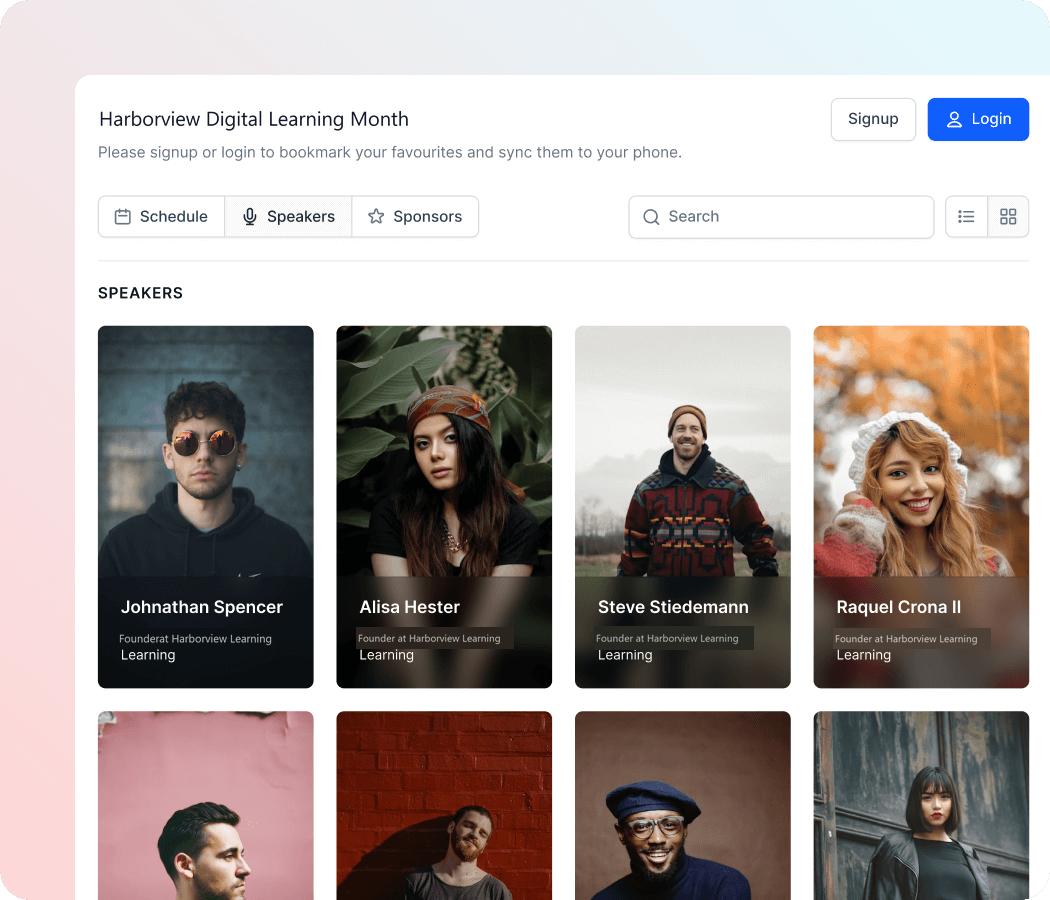1050x900 pixels.
Task: Open the Speakers tab
Action: (288, 216)
